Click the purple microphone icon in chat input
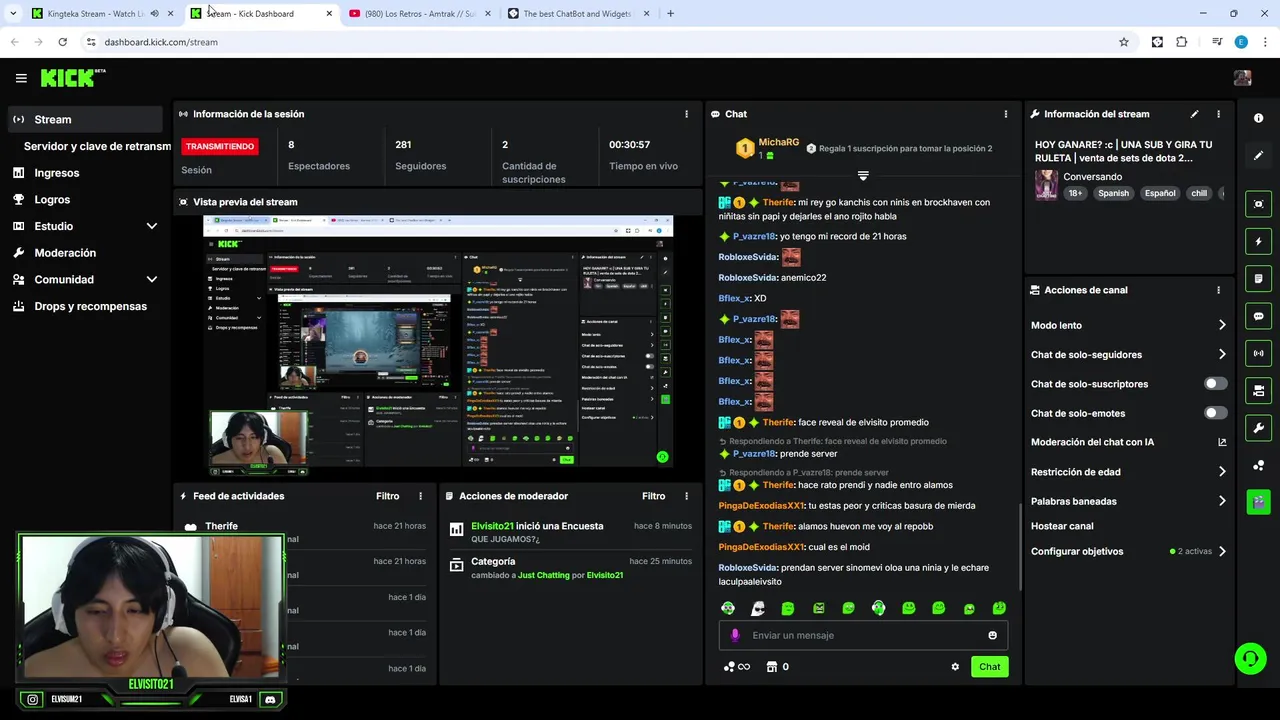The image size is (1280, 720). pos(735,635)
